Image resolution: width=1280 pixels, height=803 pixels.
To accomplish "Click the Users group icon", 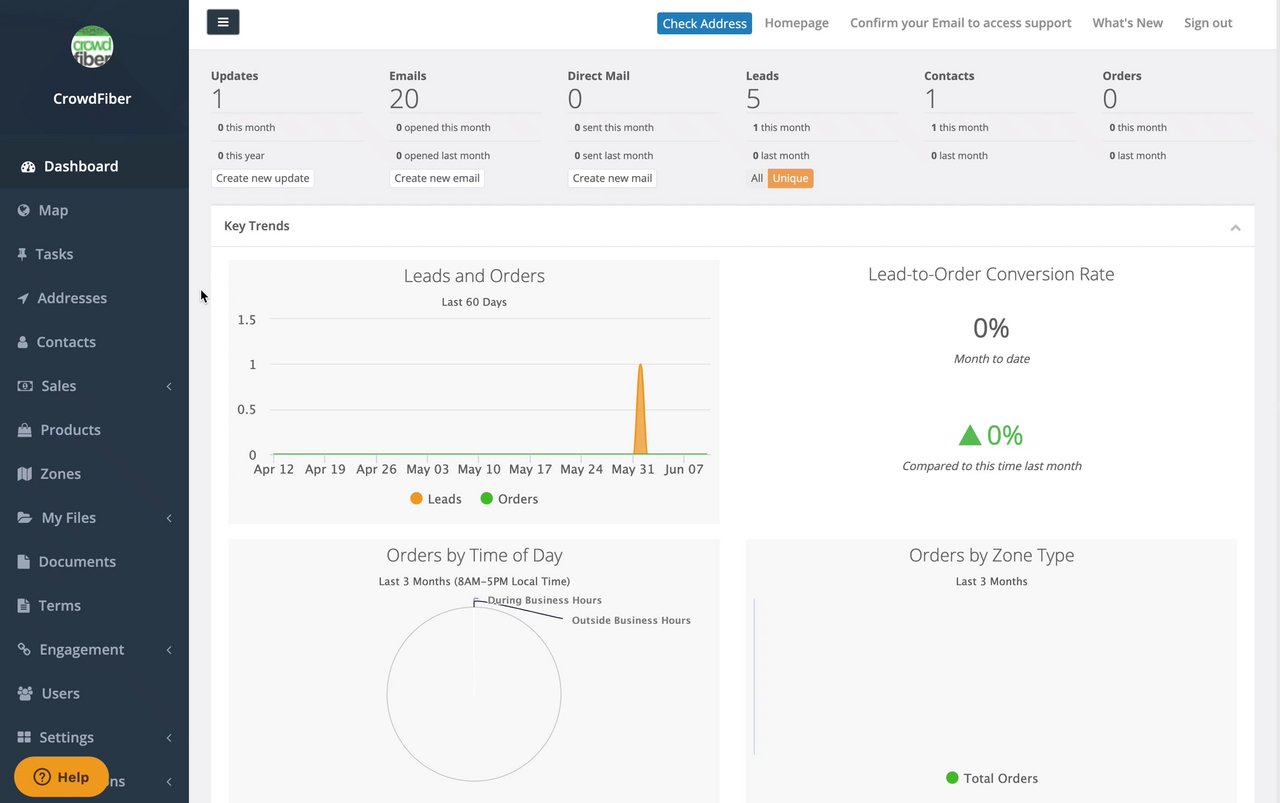I will click(25, 693).
